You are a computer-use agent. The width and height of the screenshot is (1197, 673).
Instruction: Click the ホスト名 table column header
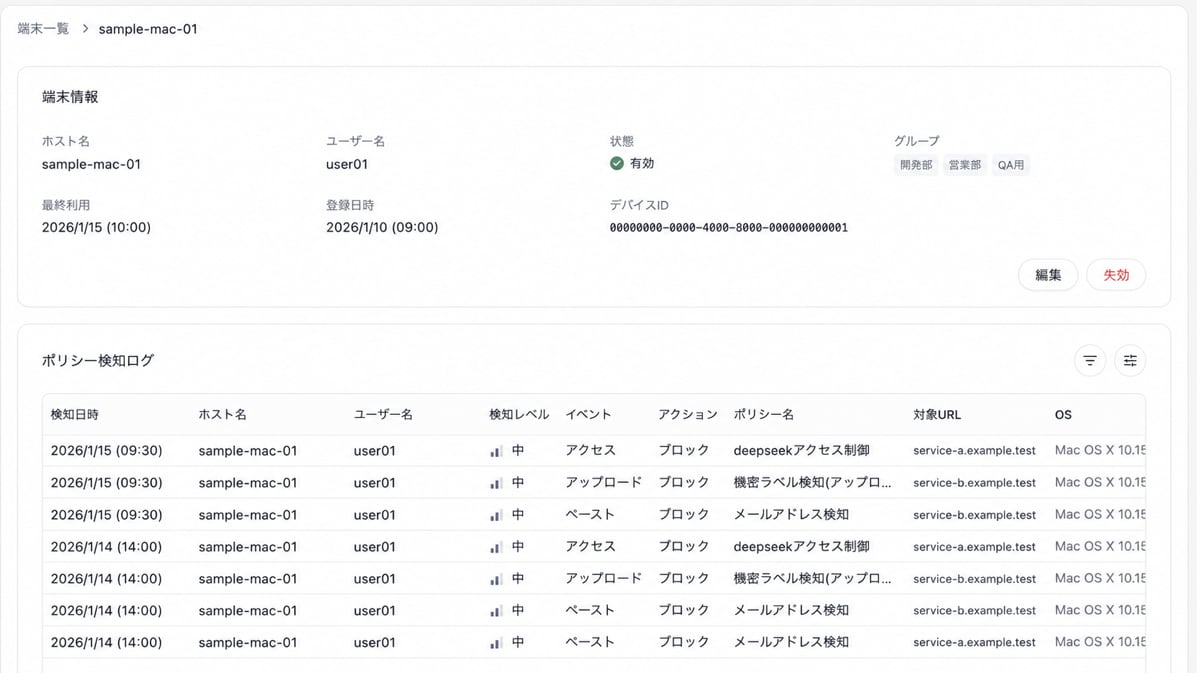click(222, 414)
